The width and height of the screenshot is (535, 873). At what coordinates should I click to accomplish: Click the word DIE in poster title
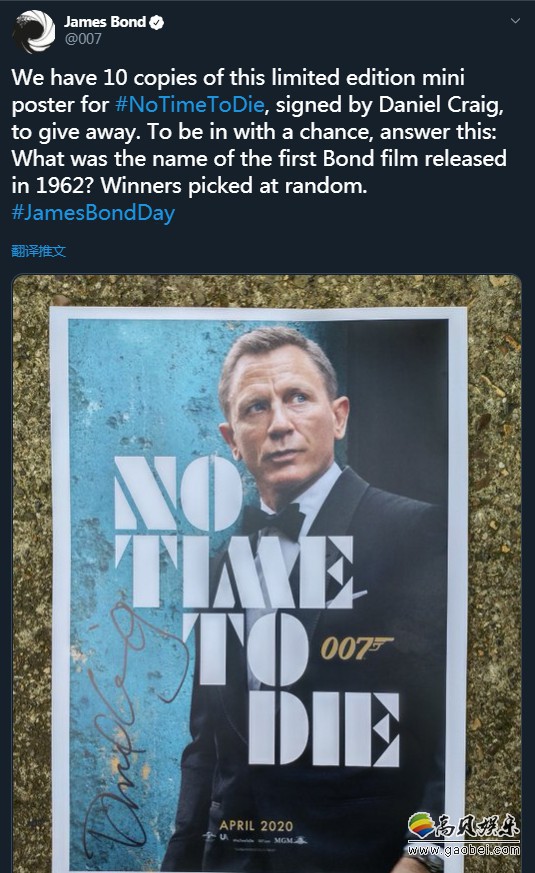[324, 729]
